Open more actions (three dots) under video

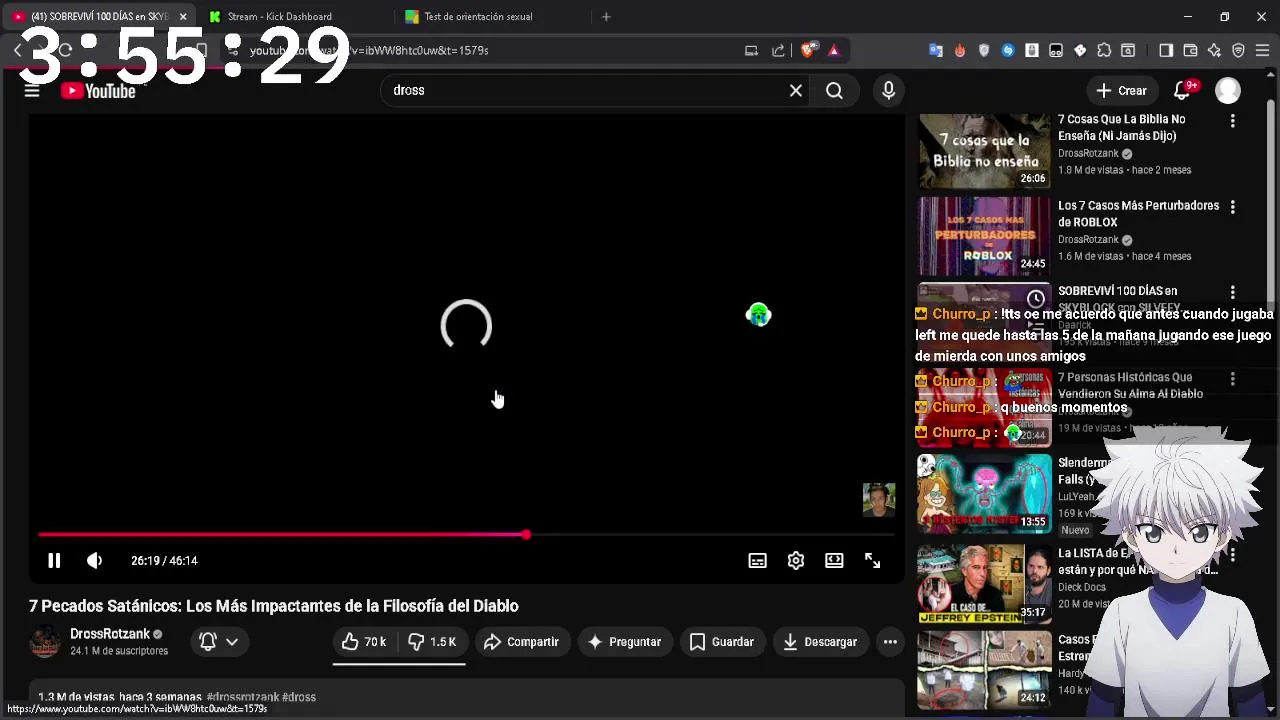890,642
